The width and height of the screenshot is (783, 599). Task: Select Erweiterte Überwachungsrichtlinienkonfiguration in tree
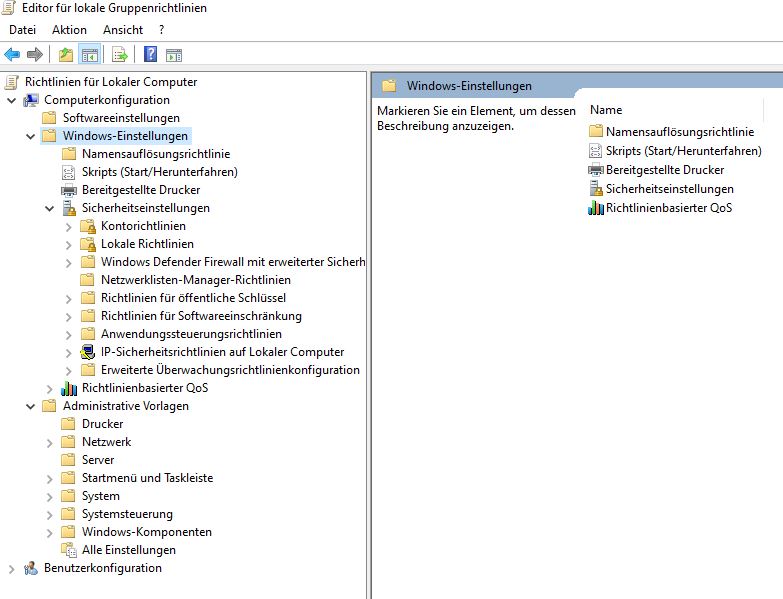230,370
